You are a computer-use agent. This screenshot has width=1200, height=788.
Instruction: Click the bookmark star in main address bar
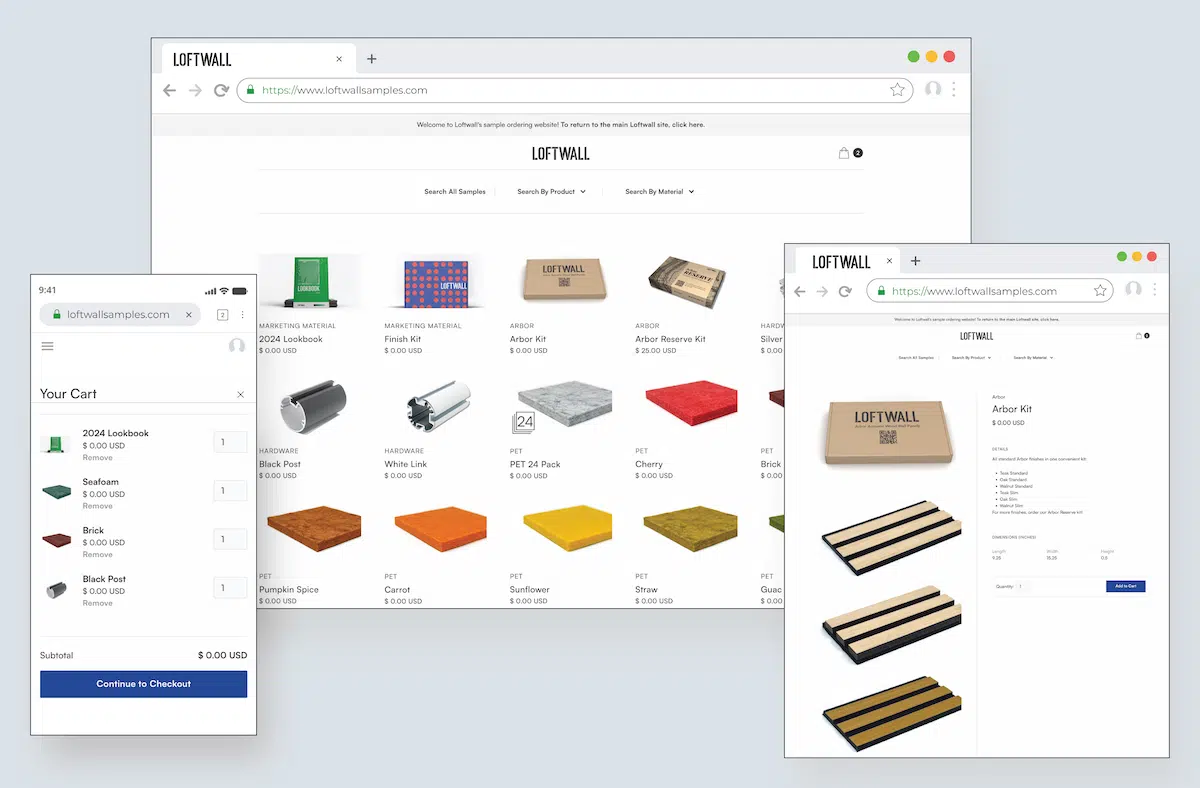[x=897, y=90]
